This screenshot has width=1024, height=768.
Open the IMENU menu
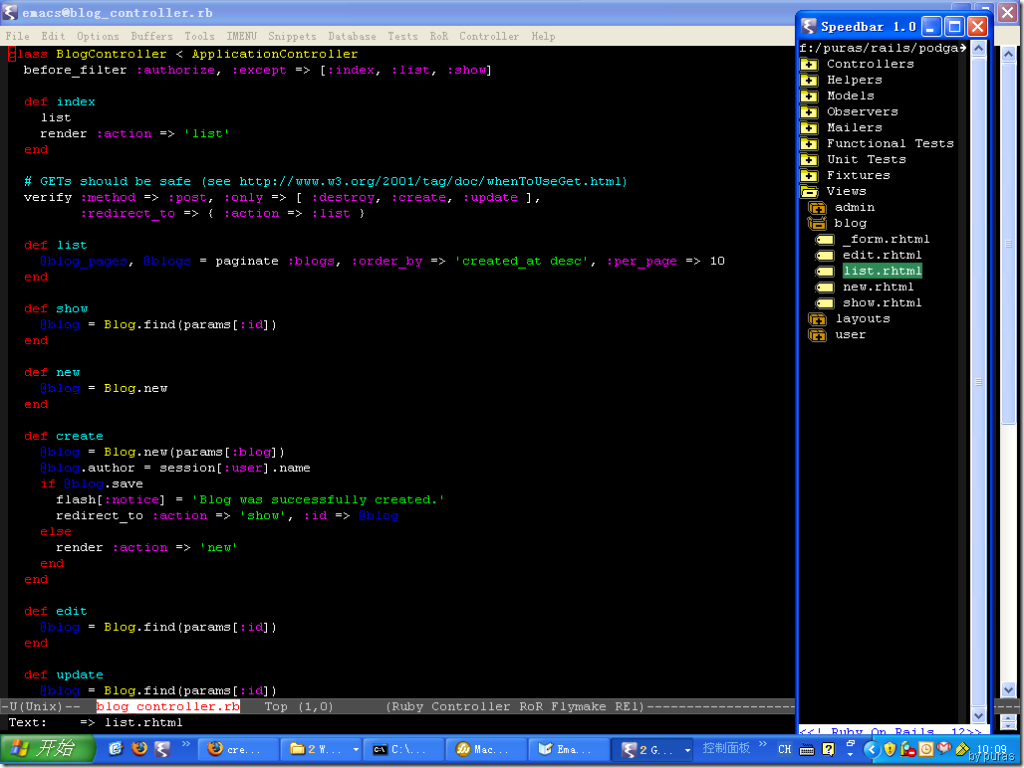[242, 37]
